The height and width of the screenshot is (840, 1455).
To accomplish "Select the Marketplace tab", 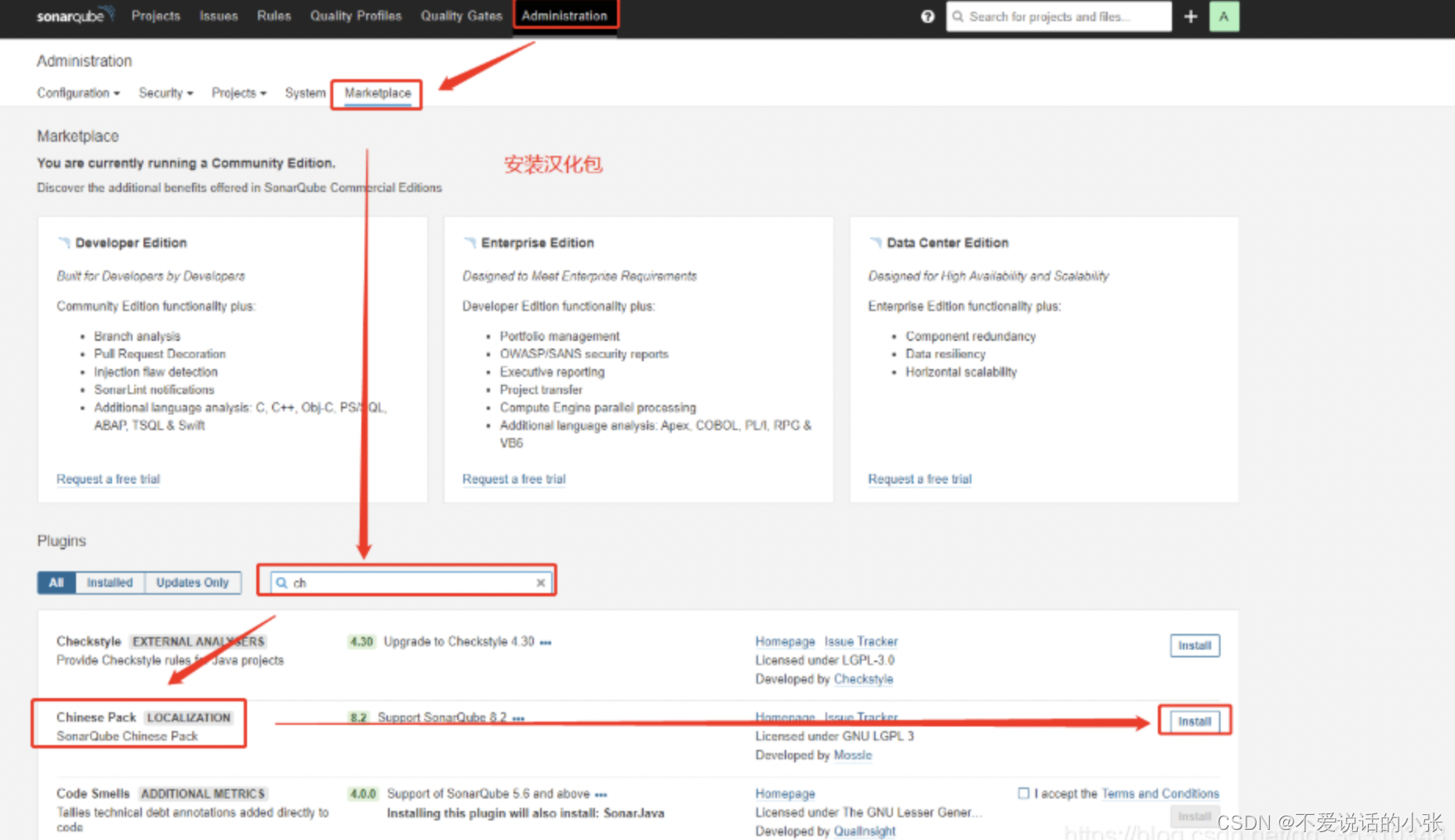I will pyautogui.click(x=377, y=92).
